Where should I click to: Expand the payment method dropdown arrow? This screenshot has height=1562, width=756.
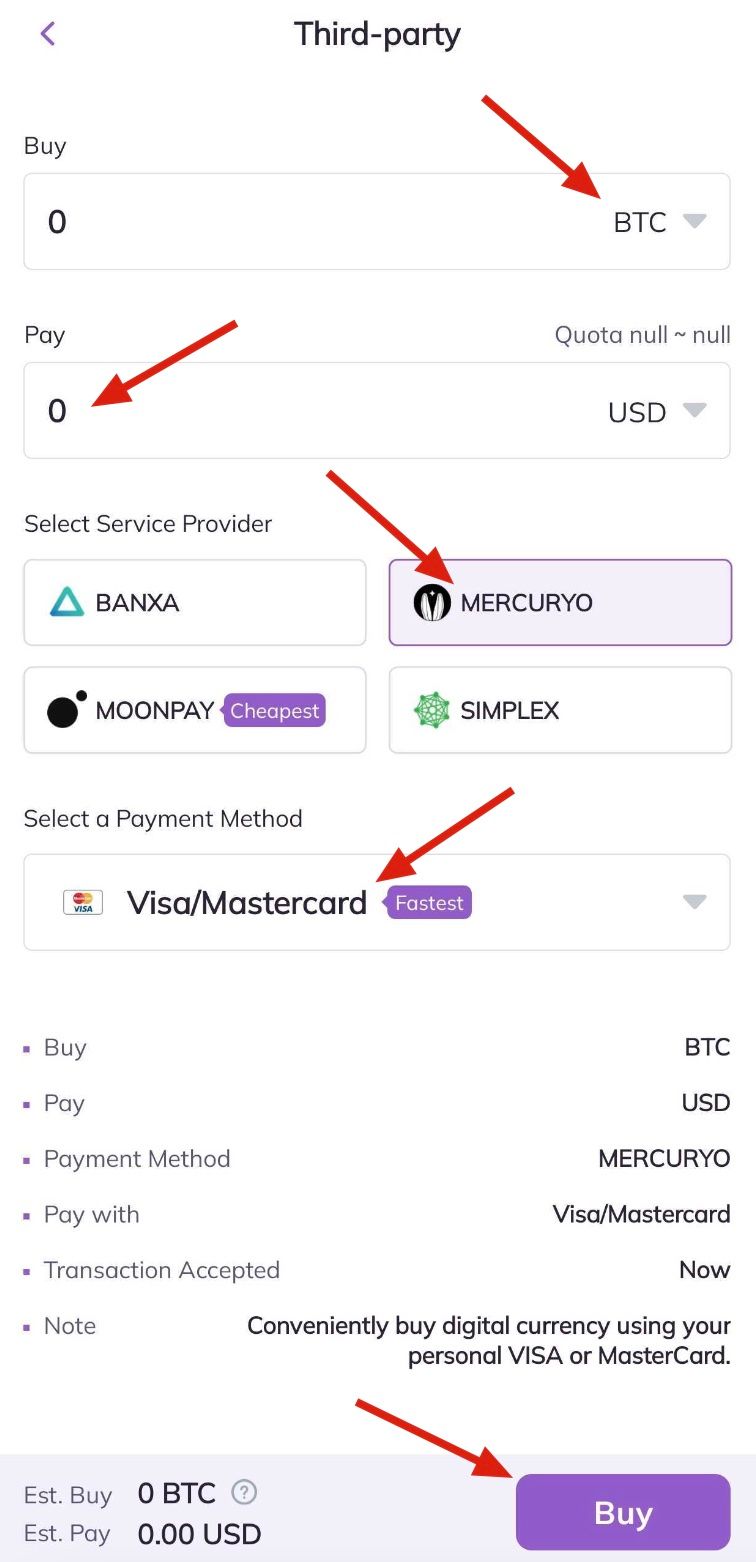coord(694,902)
